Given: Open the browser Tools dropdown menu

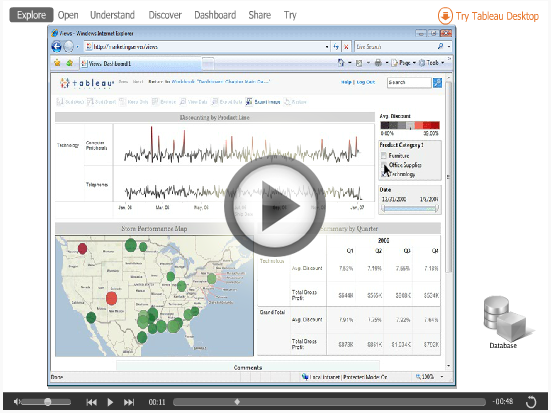Looking at the screenshot, I should 432,63.
